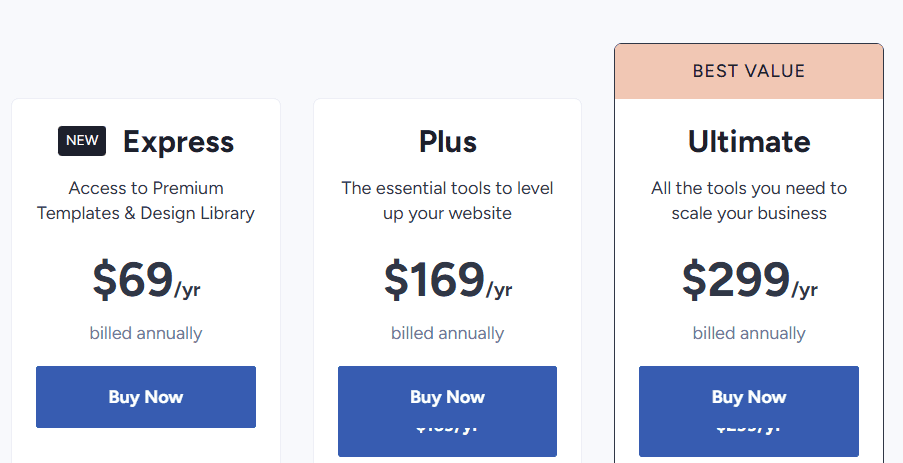Select the $69 price figure
This screenshot has width=903, height=463.
tap(132, 279)
